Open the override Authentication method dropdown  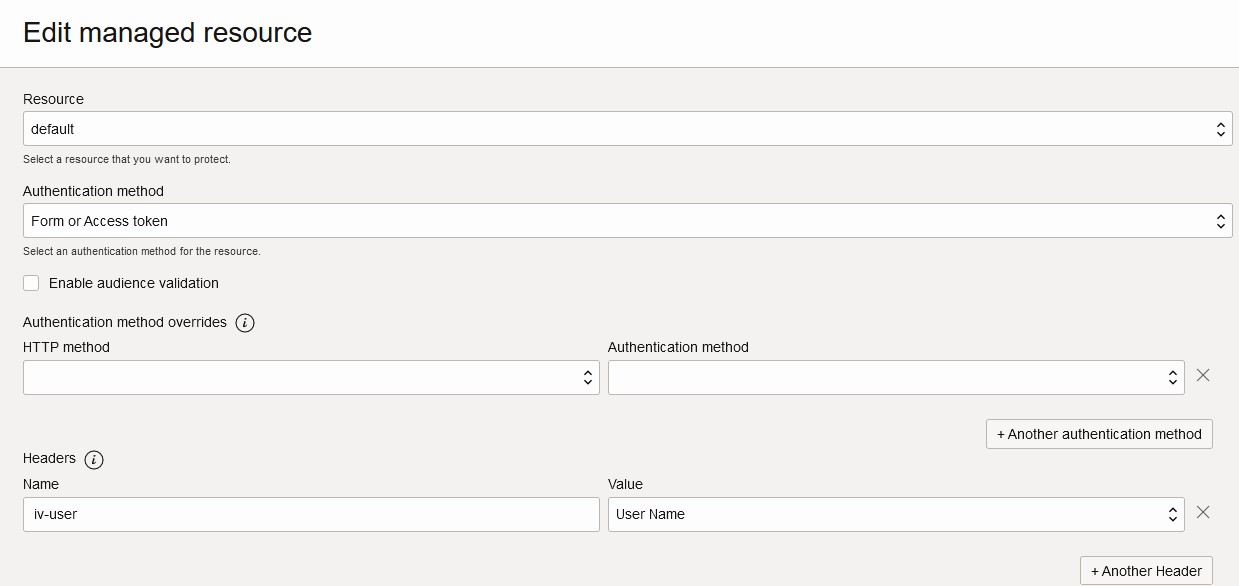point(896,378)
